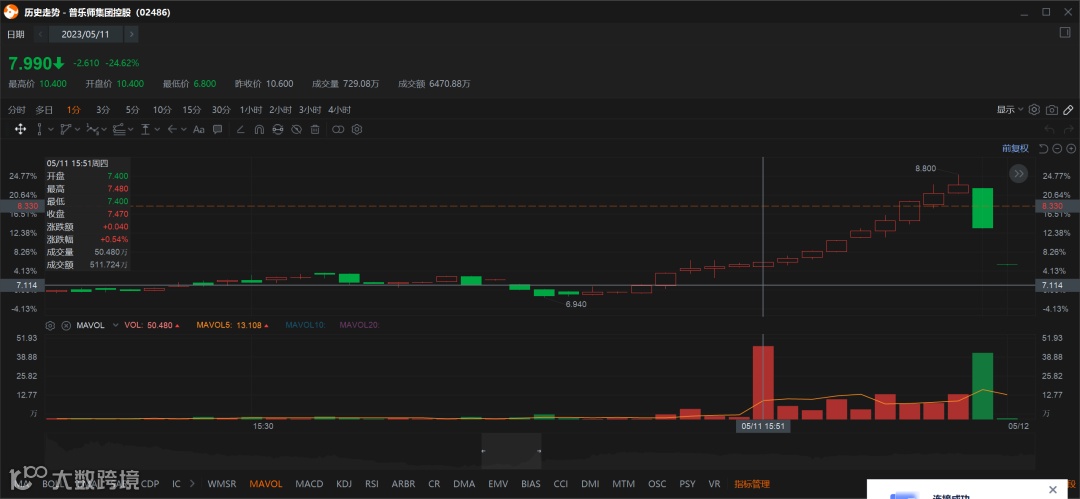
Task: Zoom in chart with plus icon
Action: click(x=1070, y=148)
